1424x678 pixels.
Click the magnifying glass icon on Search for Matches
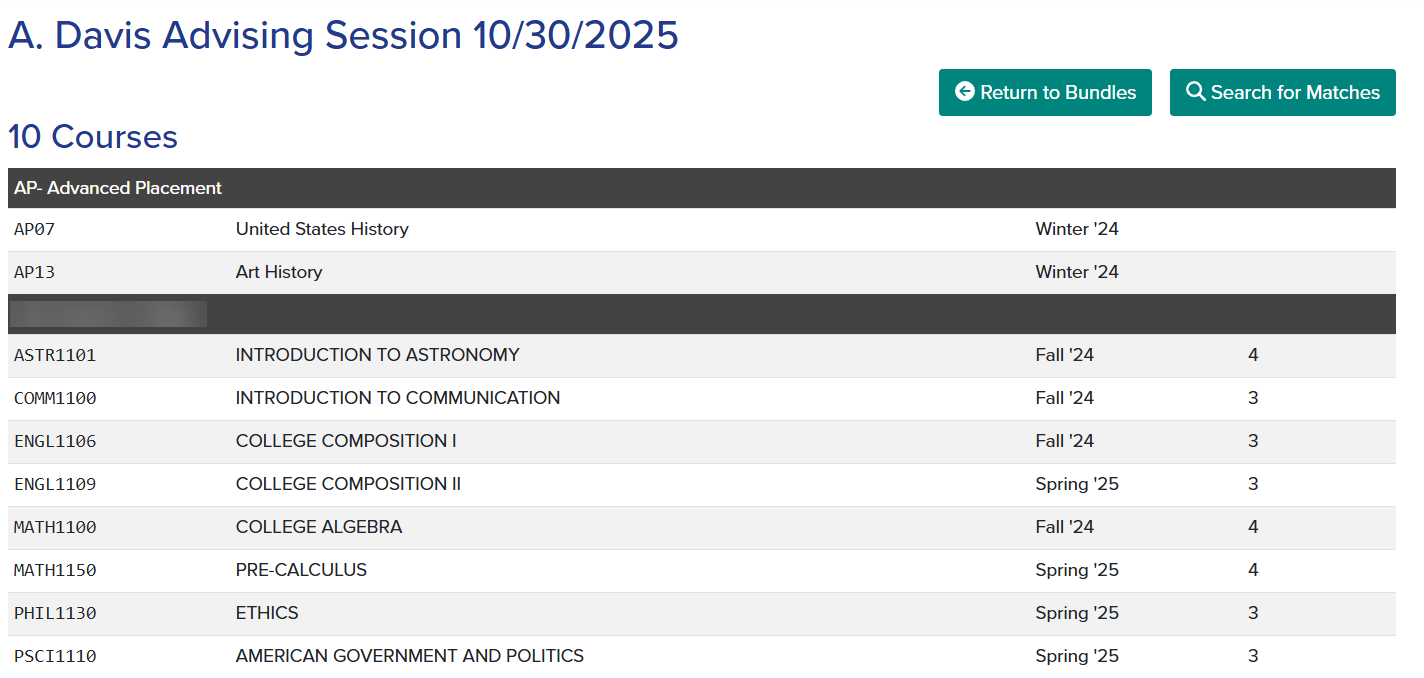(1196, 92)
